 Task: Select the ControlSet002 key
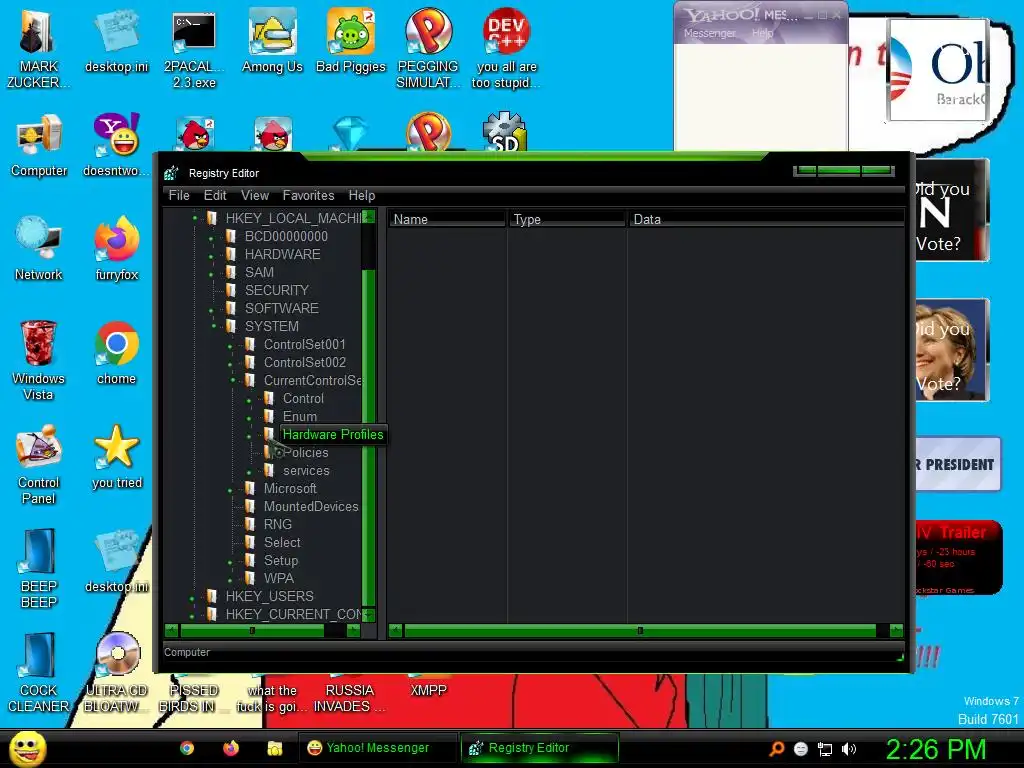pyautogui.click(x=305, y=362)
